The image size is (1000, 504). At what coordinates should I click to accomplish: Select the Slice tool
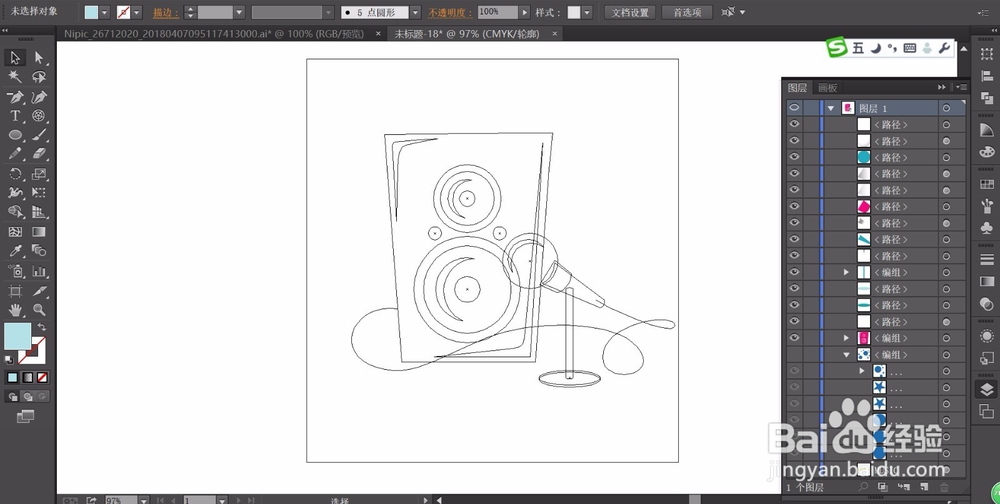39,291
